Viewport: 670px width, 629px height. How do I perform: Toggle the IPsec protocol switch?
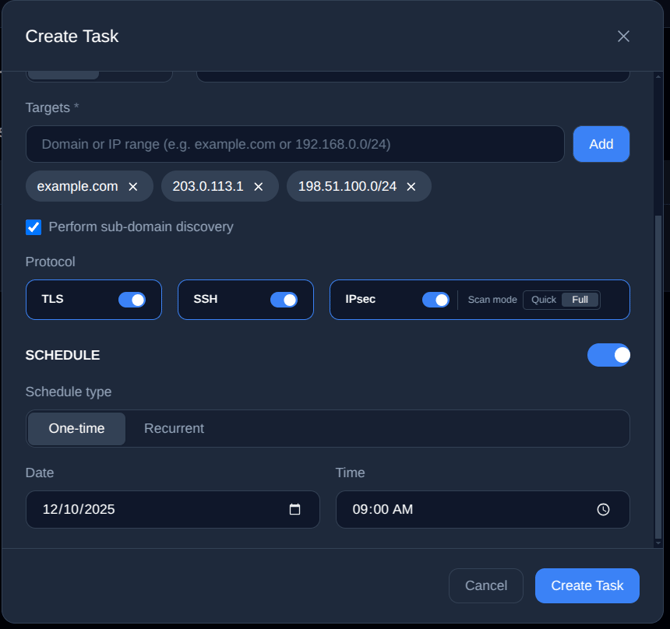click(x=435, y=300)
